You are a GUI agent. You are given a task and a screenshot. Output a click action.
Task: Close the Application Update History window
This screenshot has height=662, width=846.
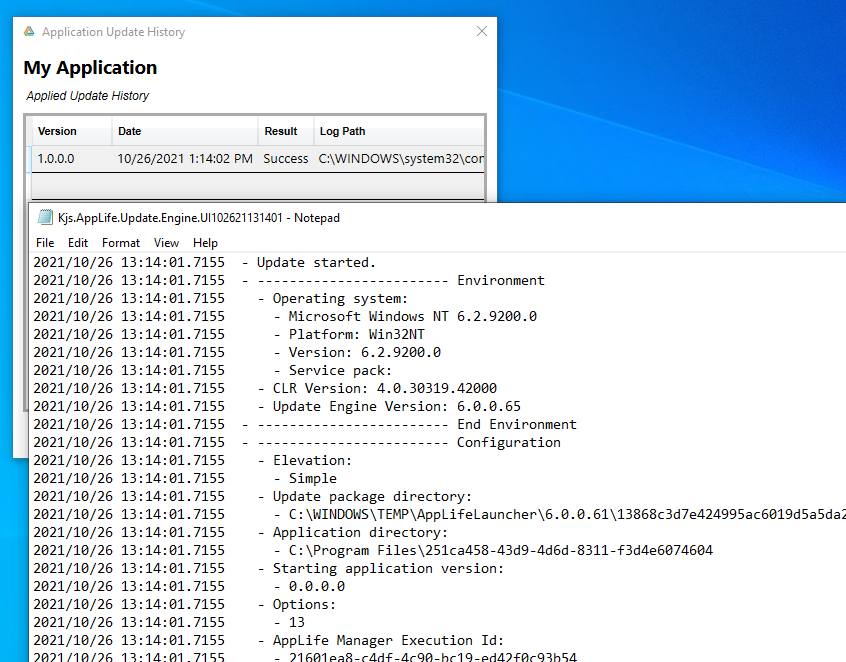482,31
